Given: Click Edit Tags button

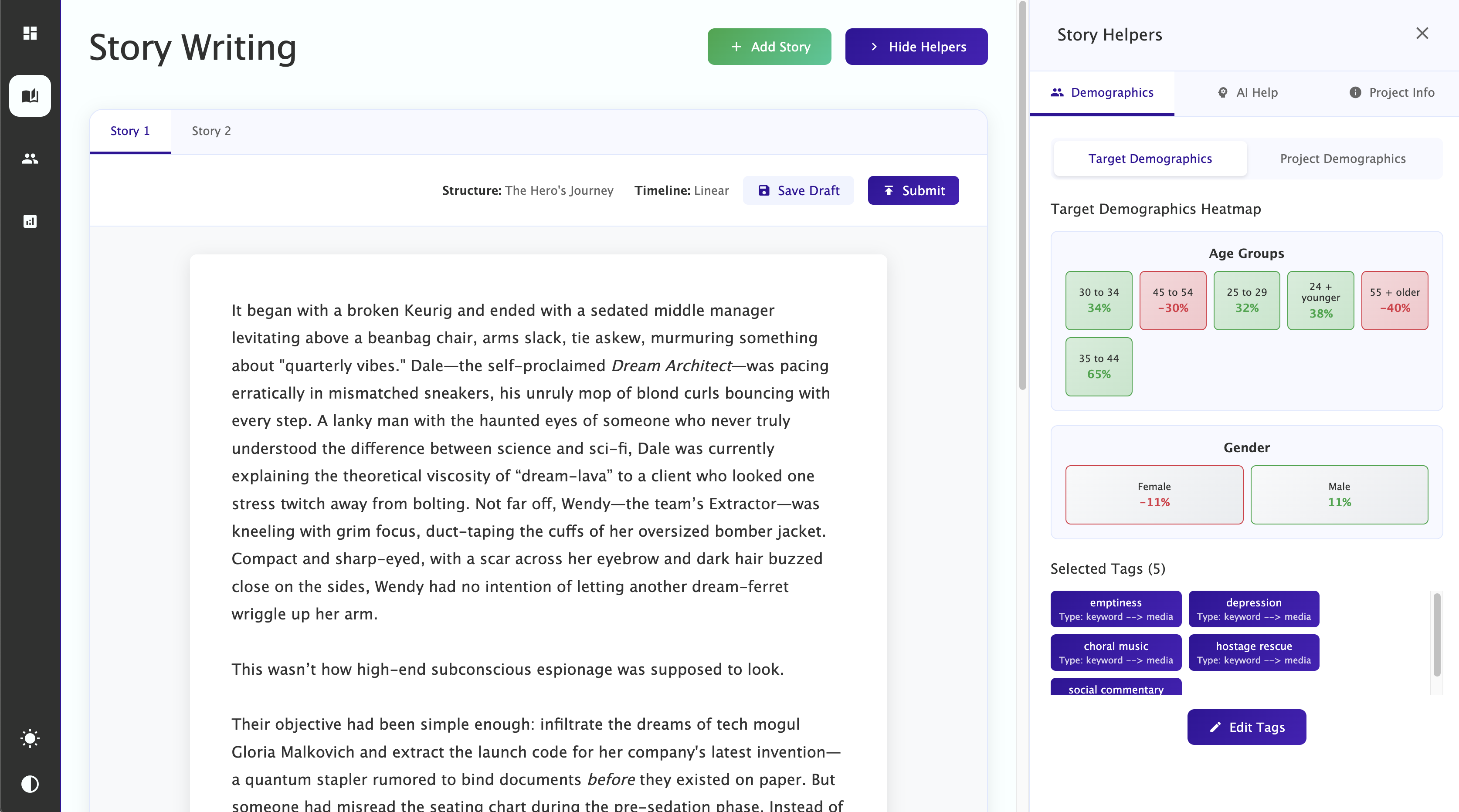Looking at the screenshot, I should point(1246,727).
